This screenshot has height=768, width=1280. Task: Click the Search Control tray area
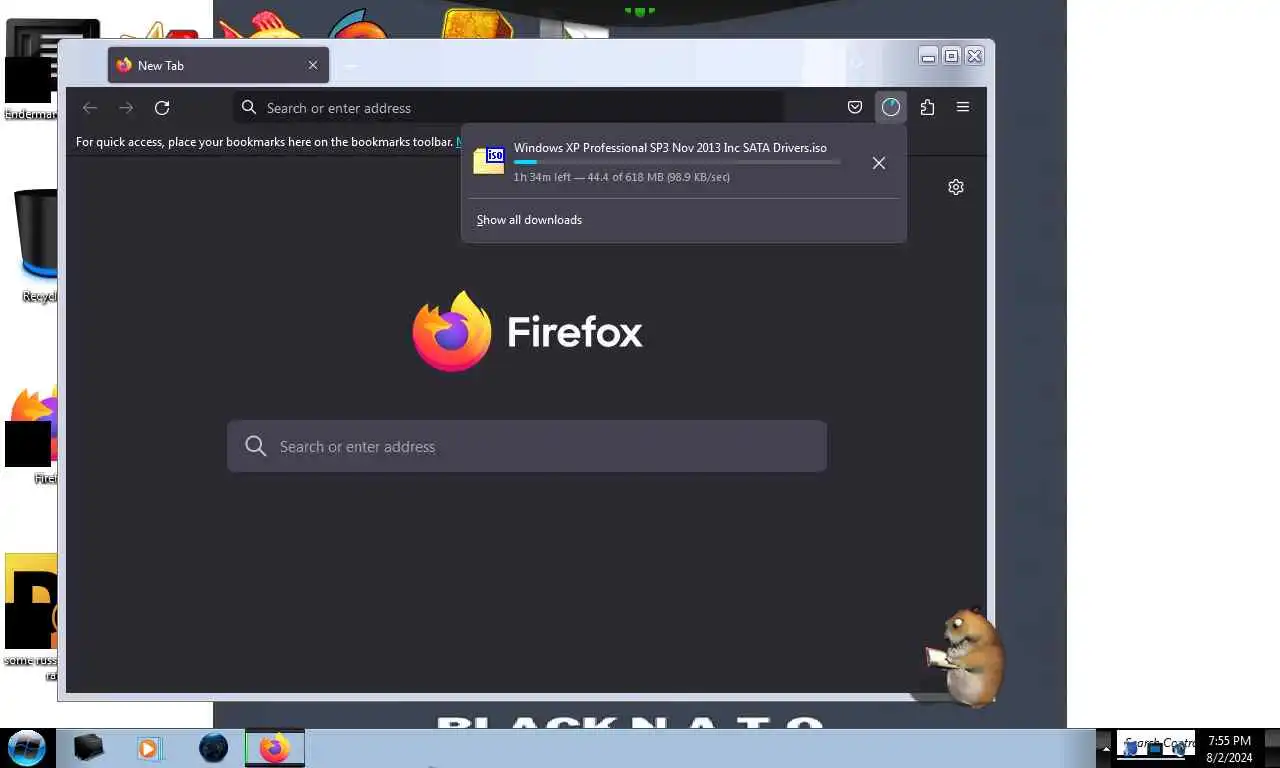tap(1156, 744)
